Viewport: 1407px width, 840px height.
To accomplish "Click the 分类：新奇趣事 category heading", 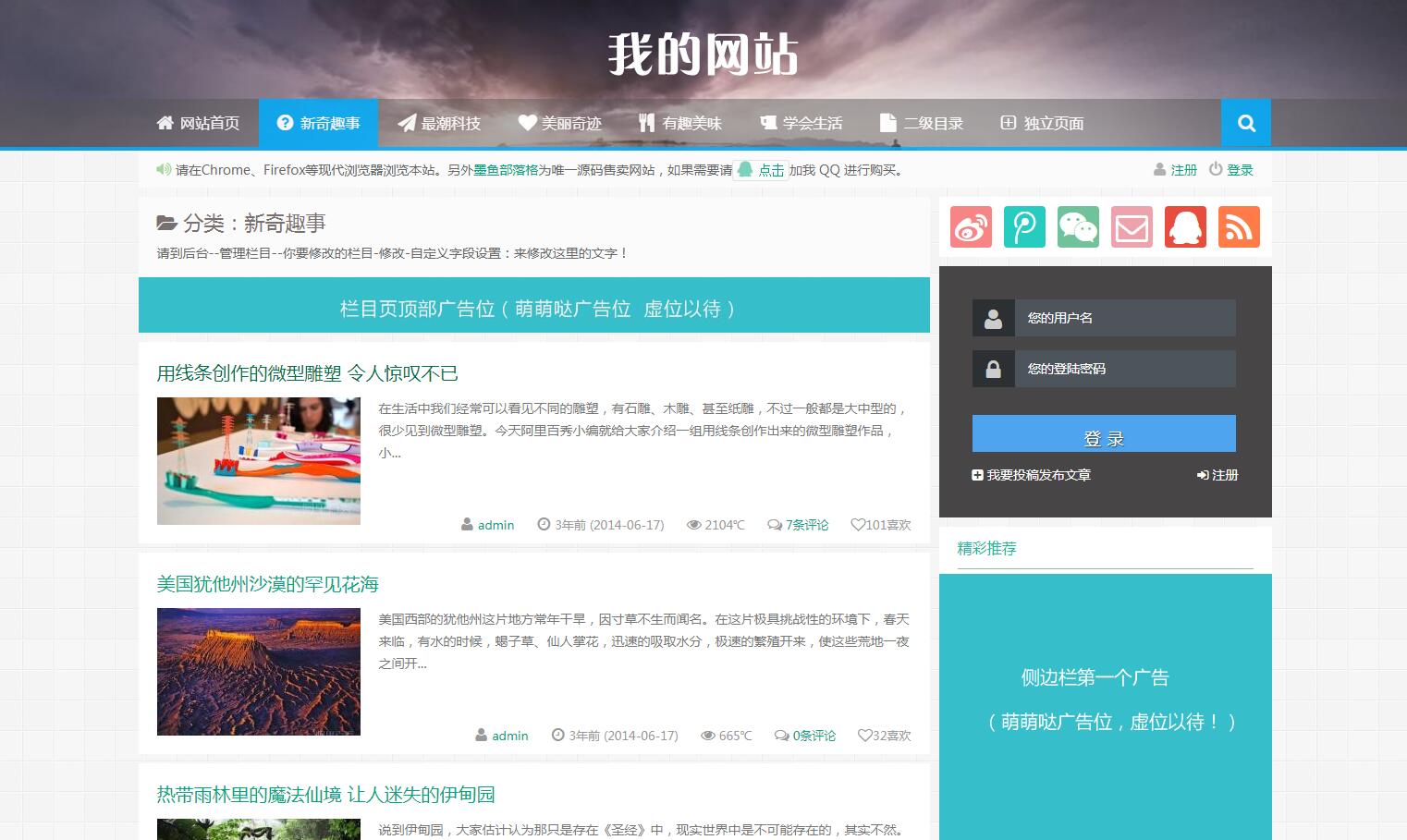I will click(241, 223).
